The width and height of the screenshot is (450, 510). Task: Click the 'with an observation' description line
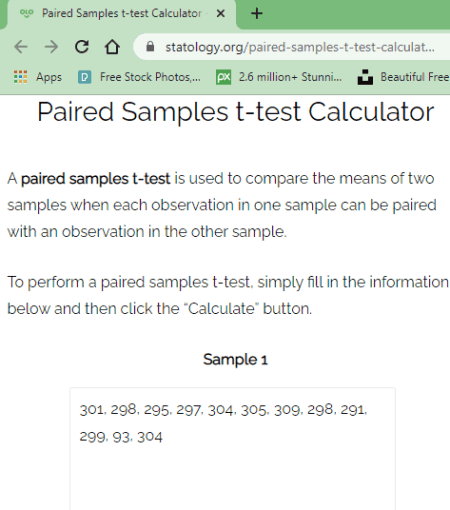click(147, 232)
